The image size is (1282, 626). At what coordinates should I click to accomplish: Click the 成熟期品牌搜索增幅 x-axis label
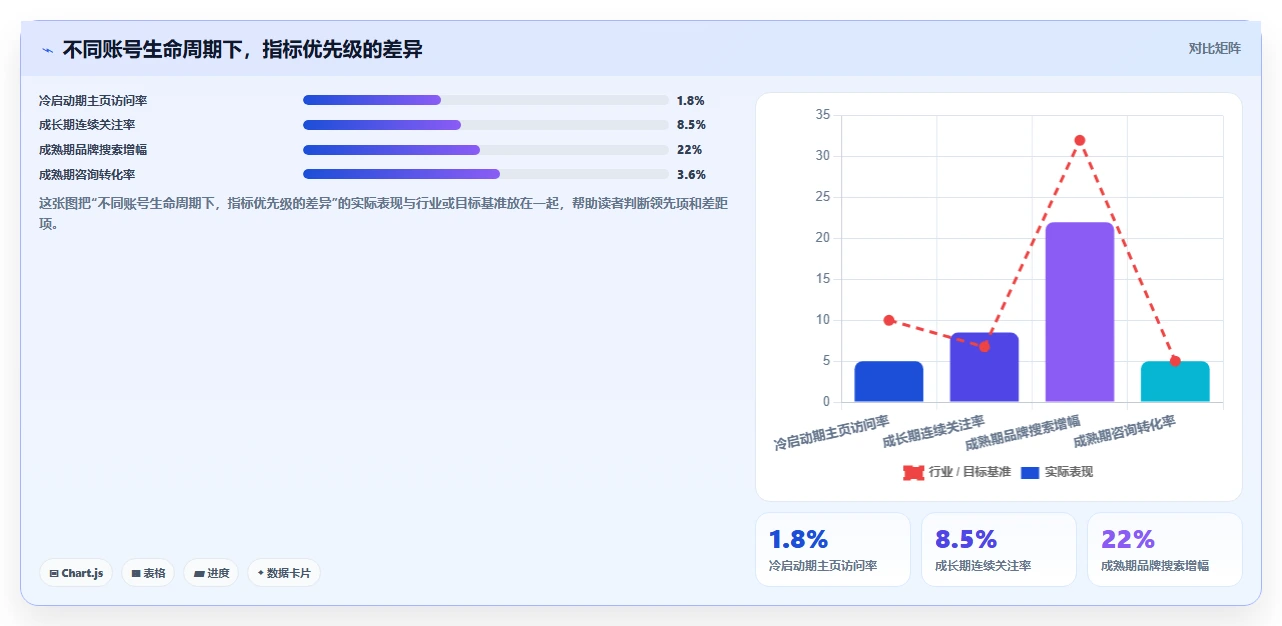(1023, 432)
